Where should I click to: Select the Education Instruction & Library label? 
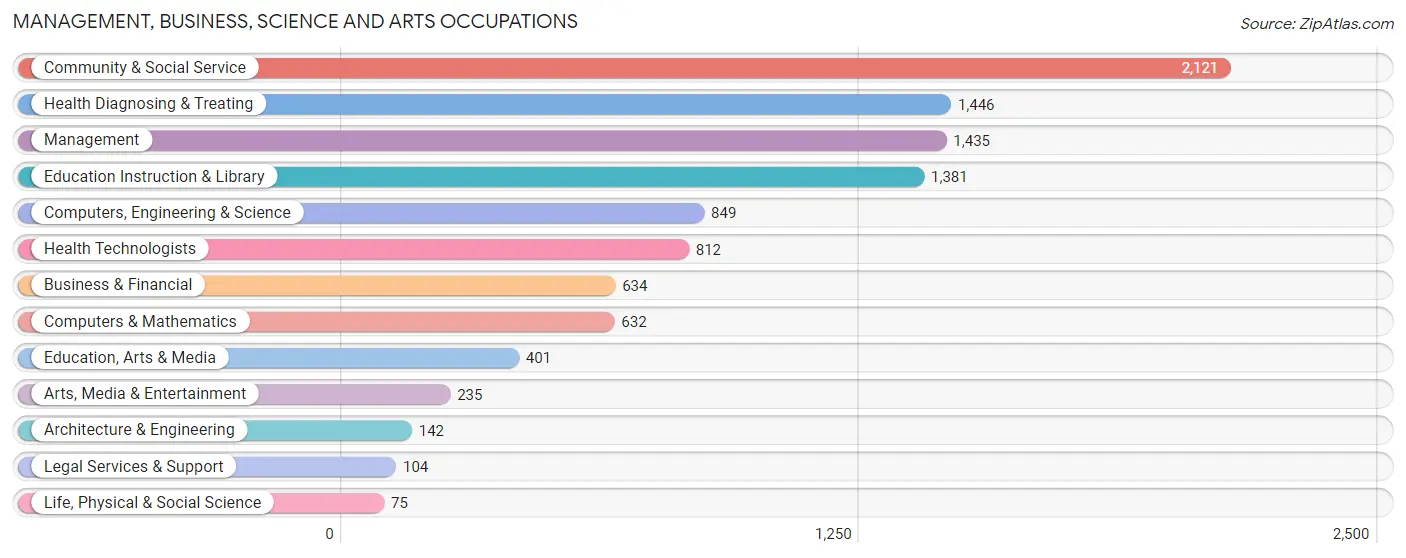tap(154, 177)
